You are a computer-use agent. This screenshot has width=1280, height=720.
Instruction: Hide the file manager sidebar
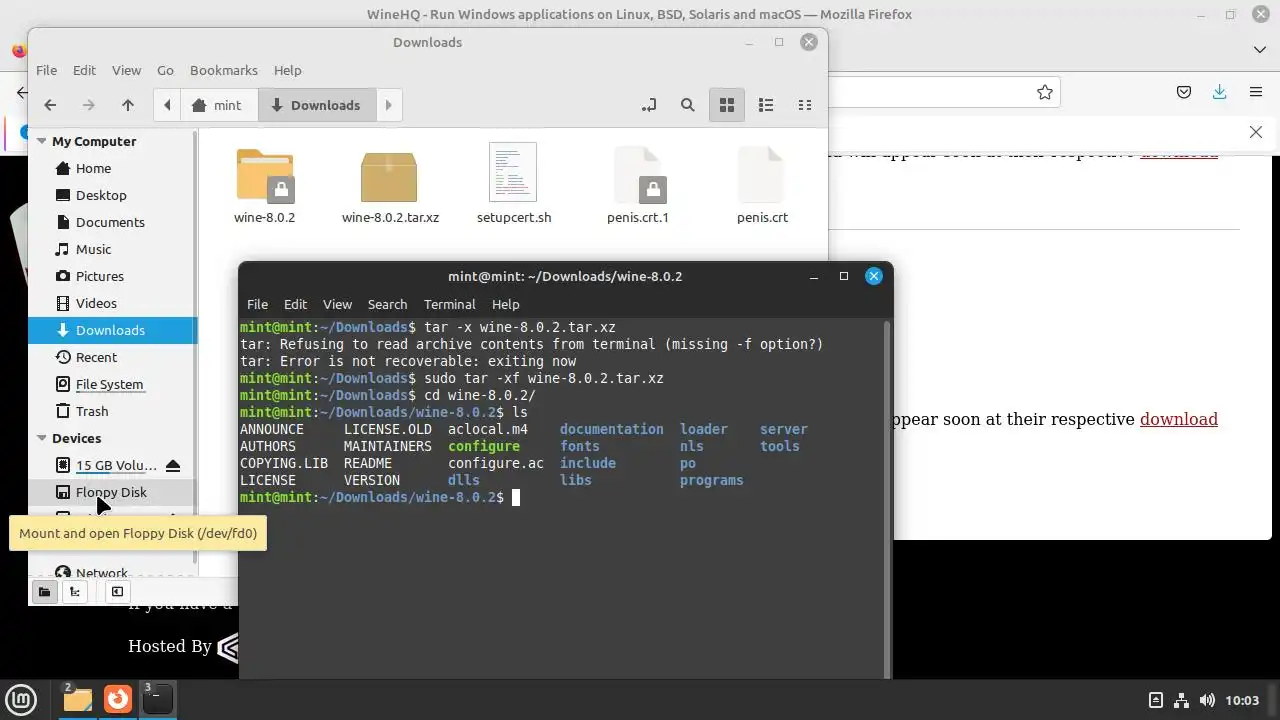pyautogui.click(x=117, y=592)
